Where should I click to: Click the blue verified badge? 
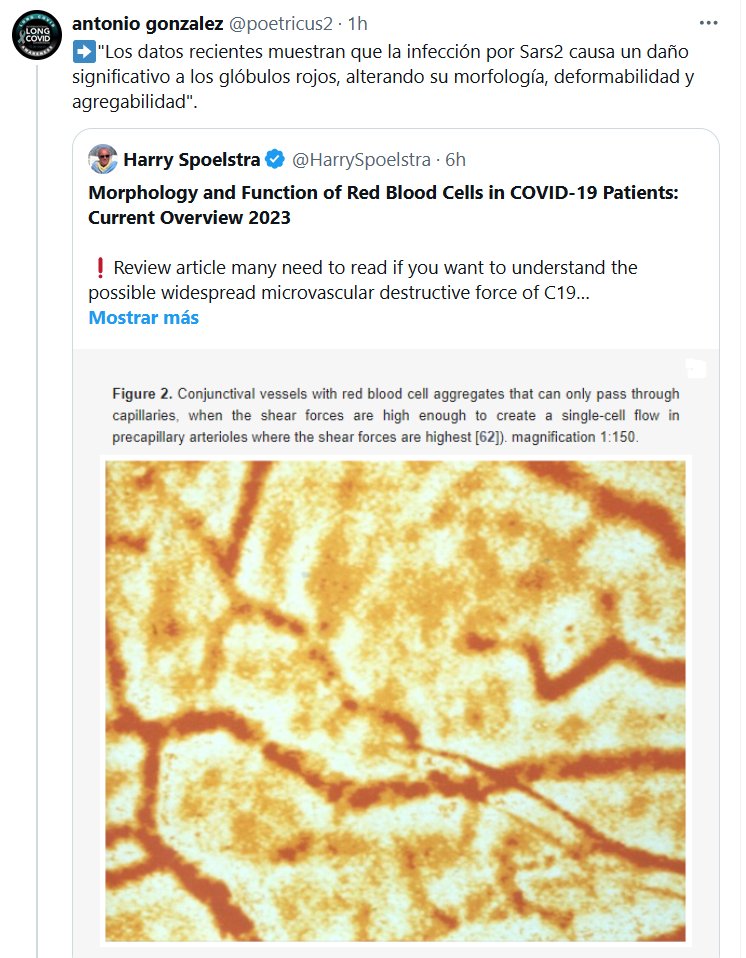pos(274,160)
